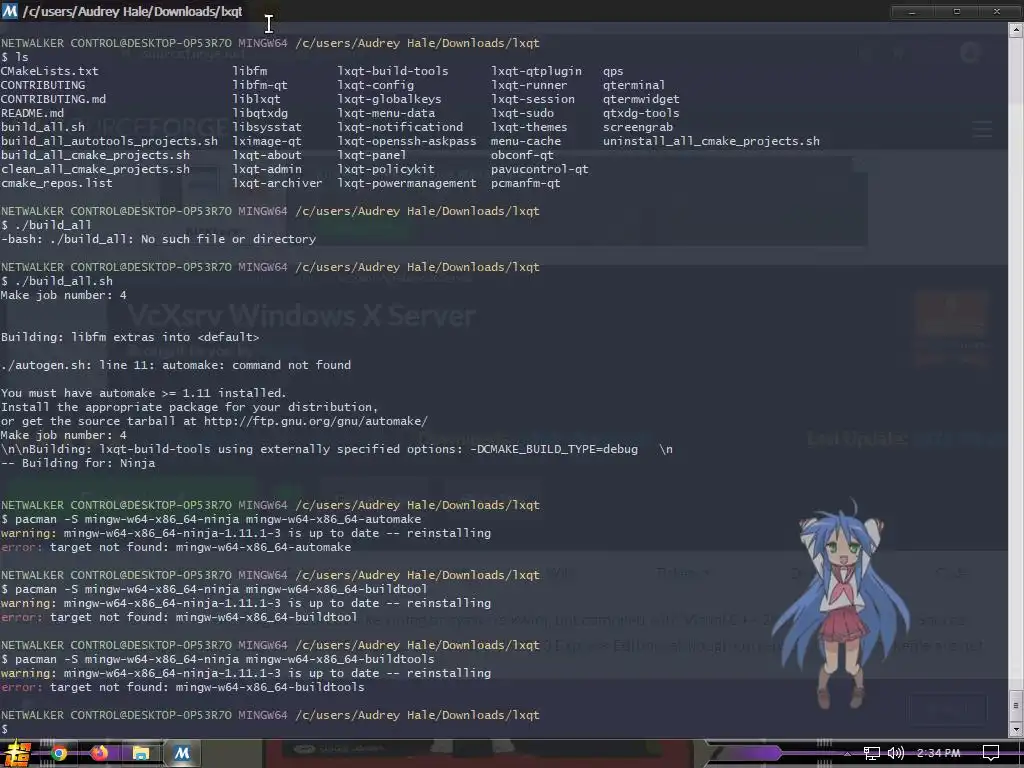Click lxqt-about in the ls output
Viewport: 1024px width, 768px height.
[267, 155]
